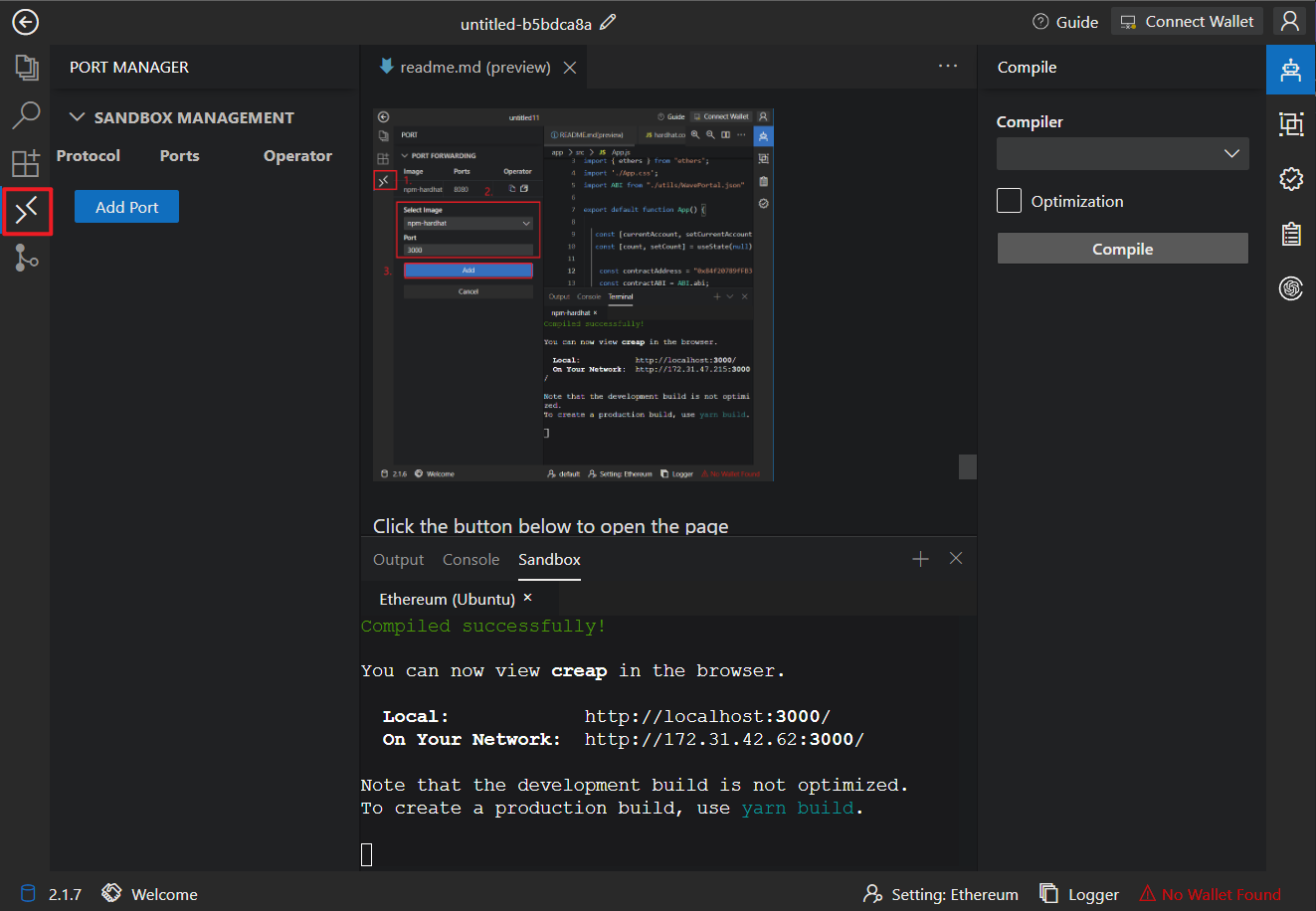
Task: Switch to the Console tab
Action: tap(470, 560)
